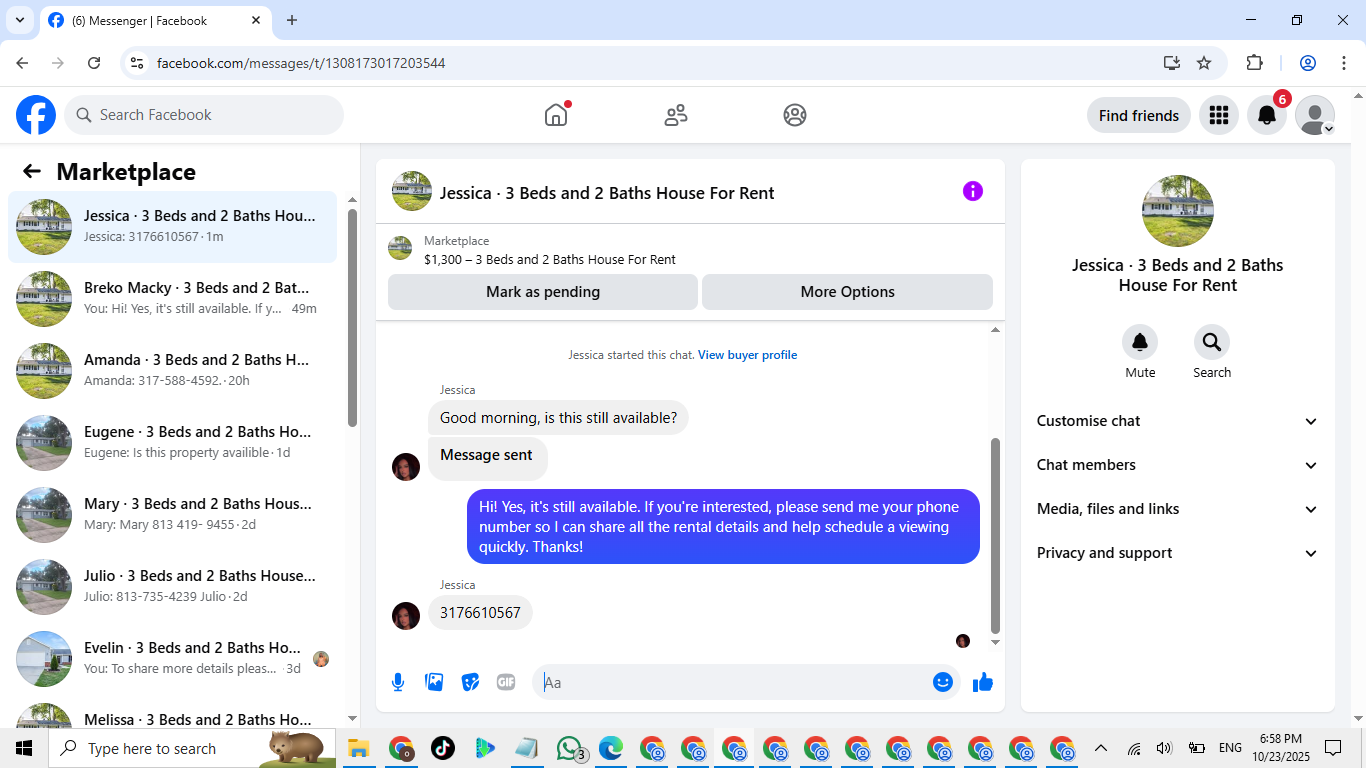Screen dimensions: 1366x768
Task: Click the chat messages scrollbar thumb
Action: pyautogui.click(x=995, y=535)
